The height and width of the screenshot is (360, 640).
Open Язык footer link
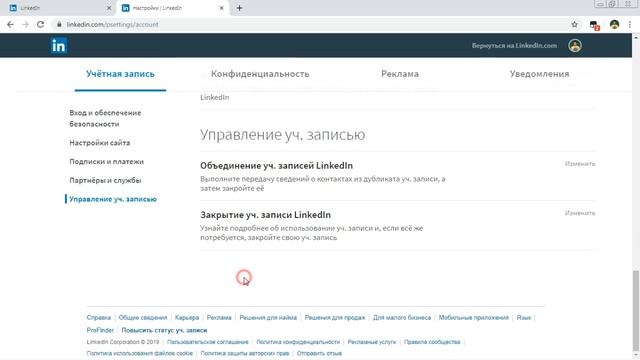(x=524, y=318)
